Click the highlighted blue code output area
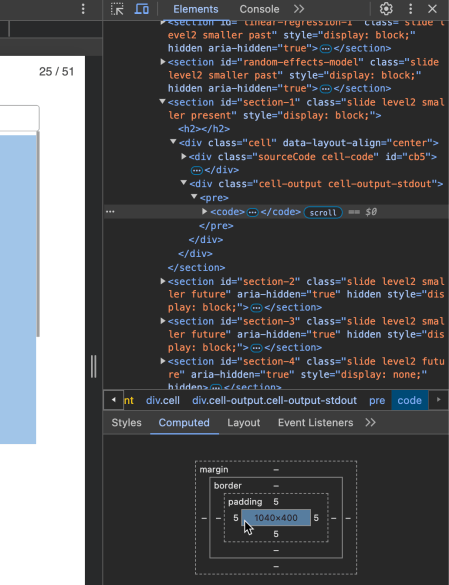Viewport: 449px width, 585px height. [18, 289]
